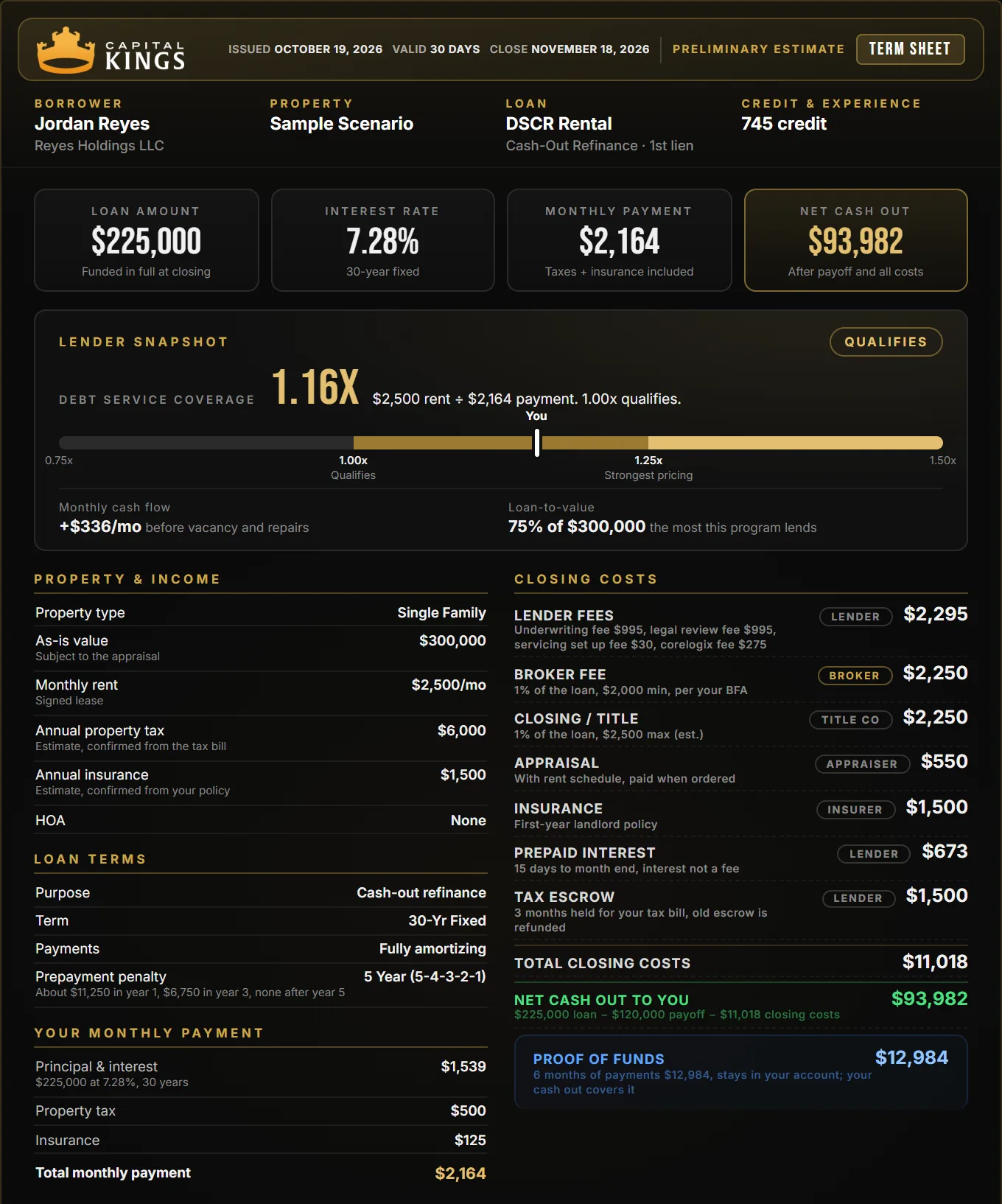Click total closing costs '$11,018'
The image size is (1002, 1204).
(x=935, y=962)
